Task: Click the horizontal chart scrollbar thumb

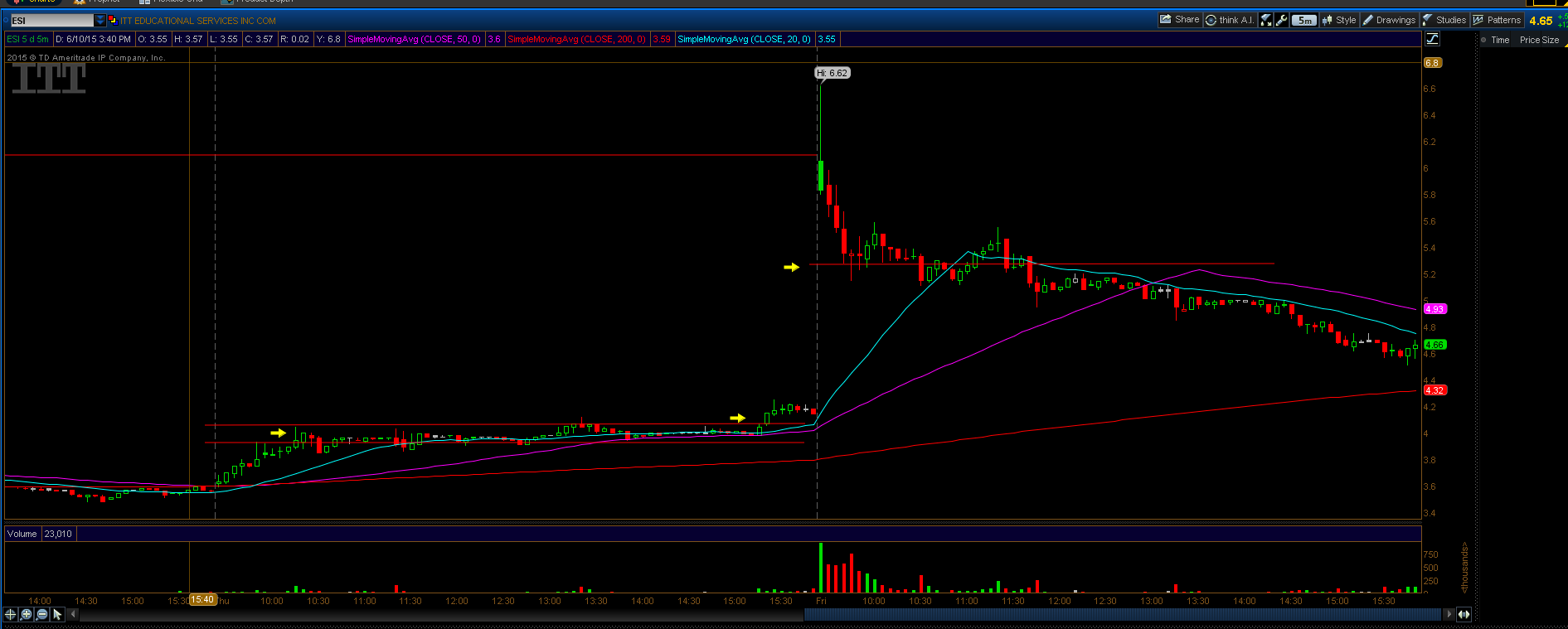Action: click(1123, 614)
